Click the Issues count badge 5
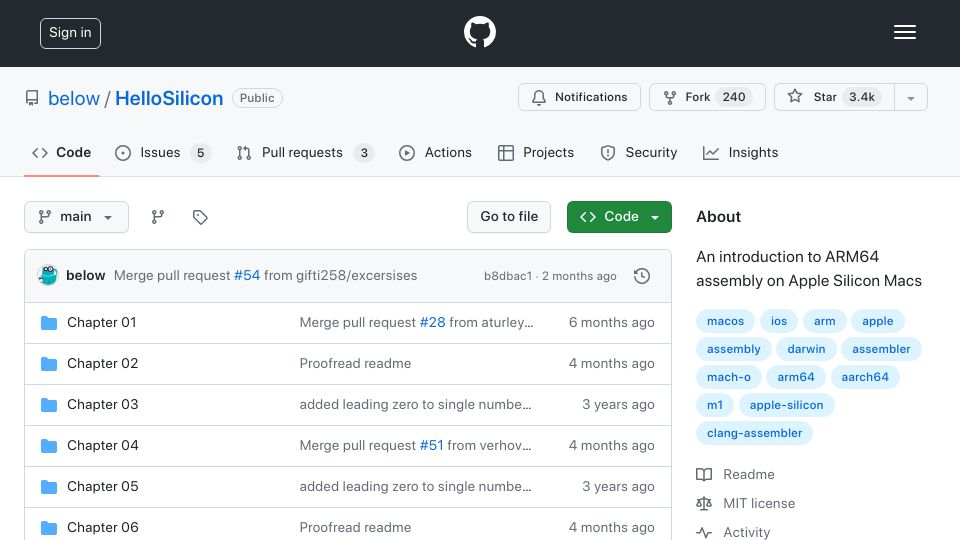Image resolution: width=960 pixels, height=540 pixels. [x=200, y=152]
